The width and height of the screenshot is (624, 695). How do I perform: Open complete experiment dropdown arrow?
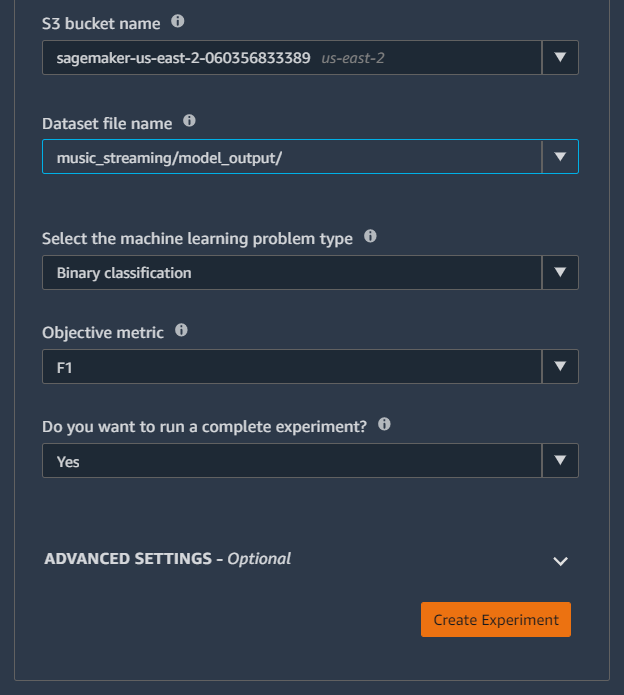560,461
